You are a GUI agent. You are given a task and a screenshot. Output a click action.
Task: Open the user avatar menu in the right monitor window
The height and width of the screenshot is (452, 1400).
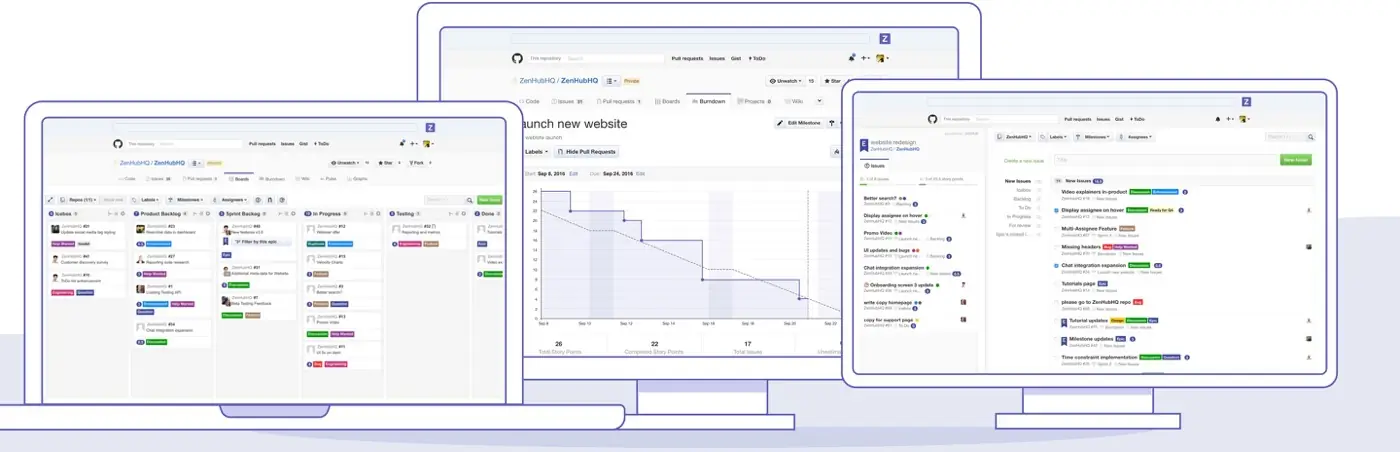(x=1245, y=119)
